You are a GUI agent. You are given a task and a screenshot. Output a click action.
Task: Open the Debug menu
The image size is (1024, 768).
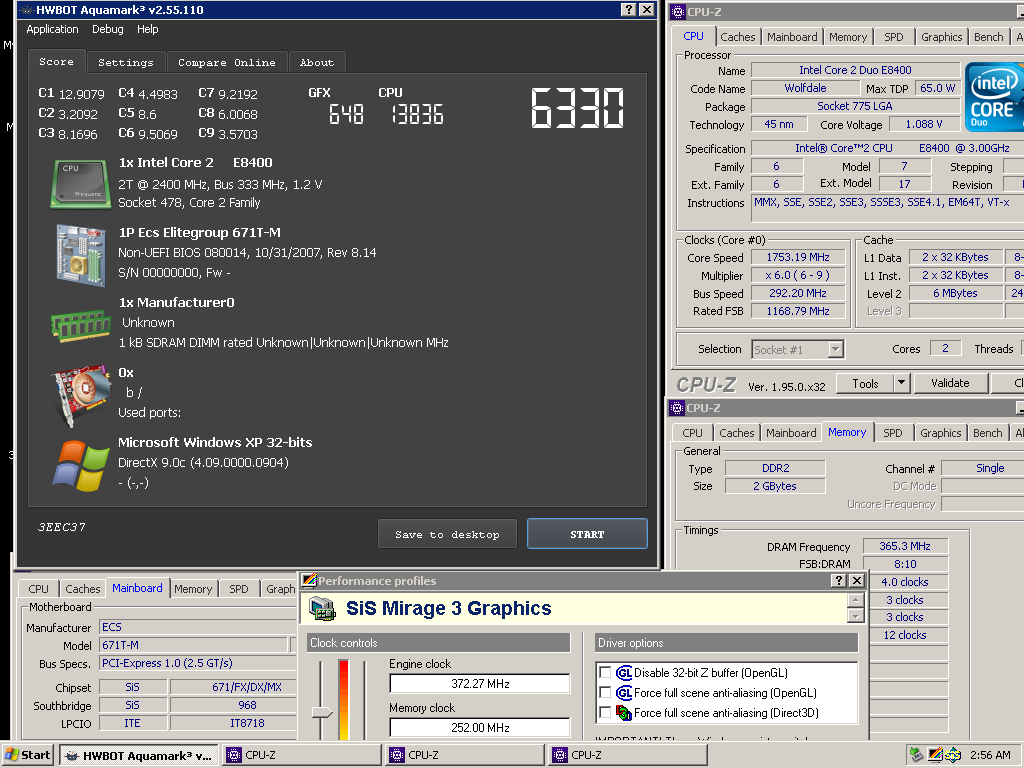point(108,29)
